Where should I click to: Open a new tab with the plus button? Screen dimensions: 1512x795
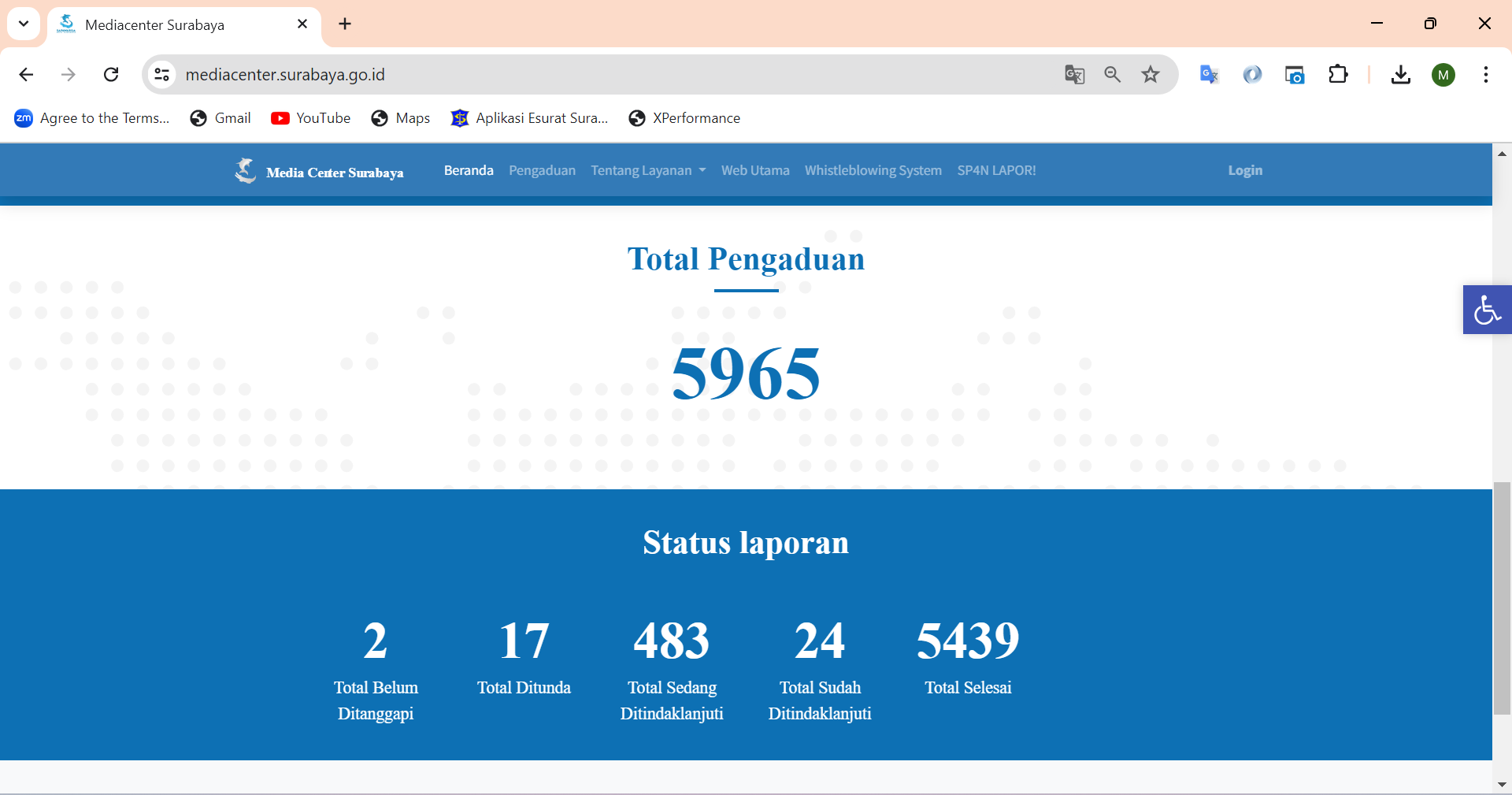[345, 24]
